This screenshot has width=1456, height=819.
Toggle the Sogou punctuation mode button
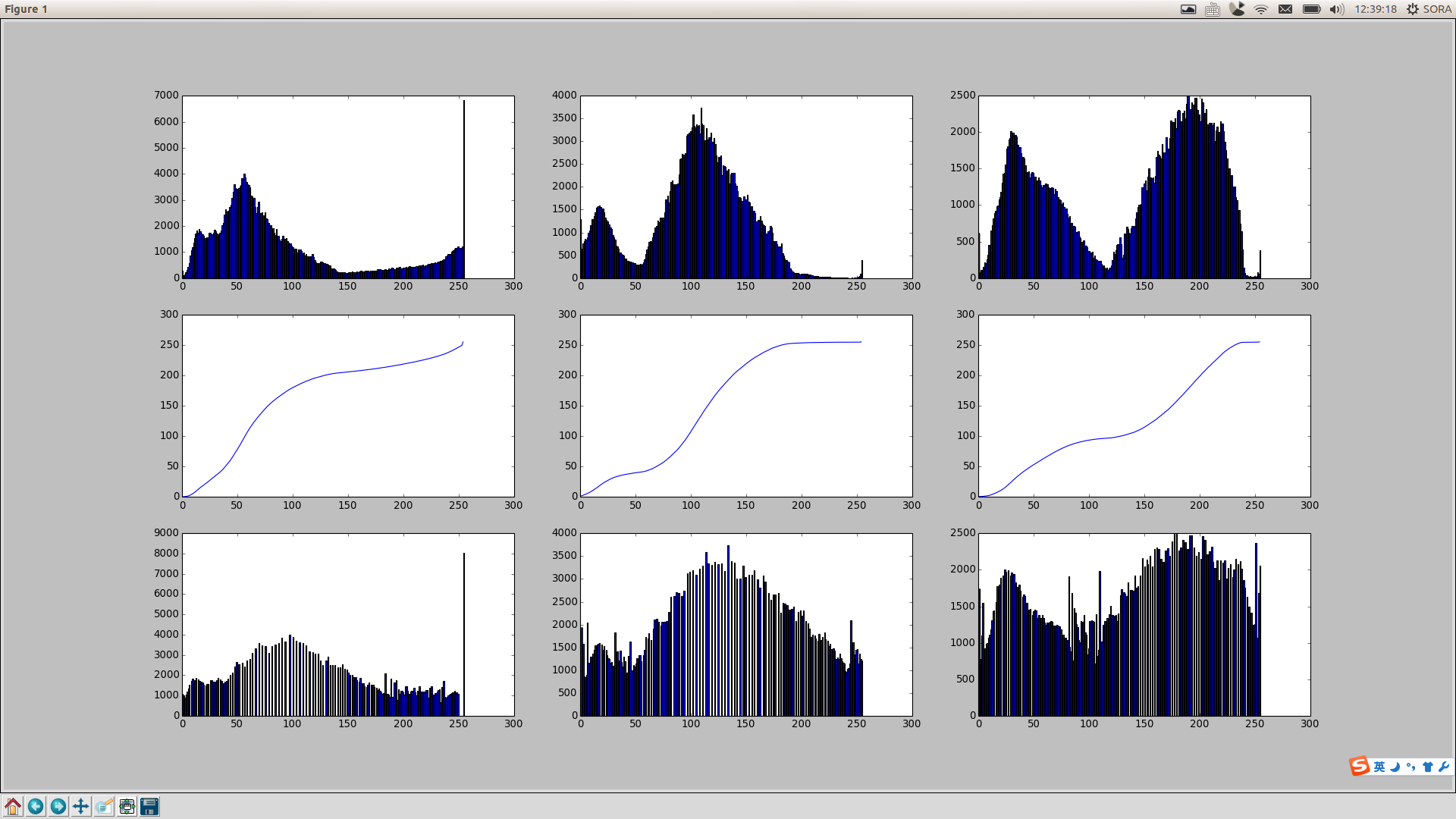tap(1411, 767)
